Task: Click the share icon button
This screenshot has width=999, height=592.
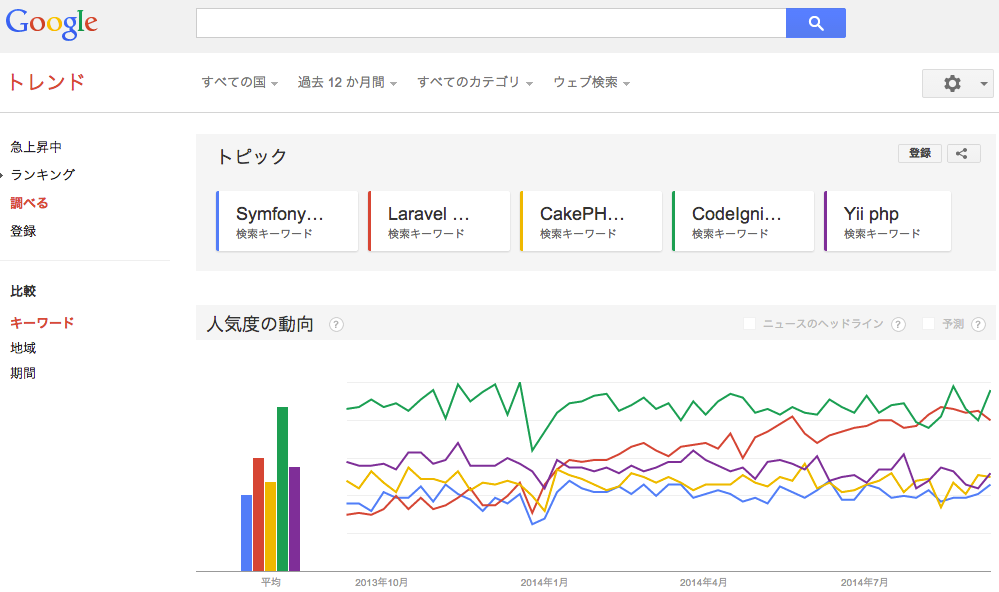Action: 963,154
